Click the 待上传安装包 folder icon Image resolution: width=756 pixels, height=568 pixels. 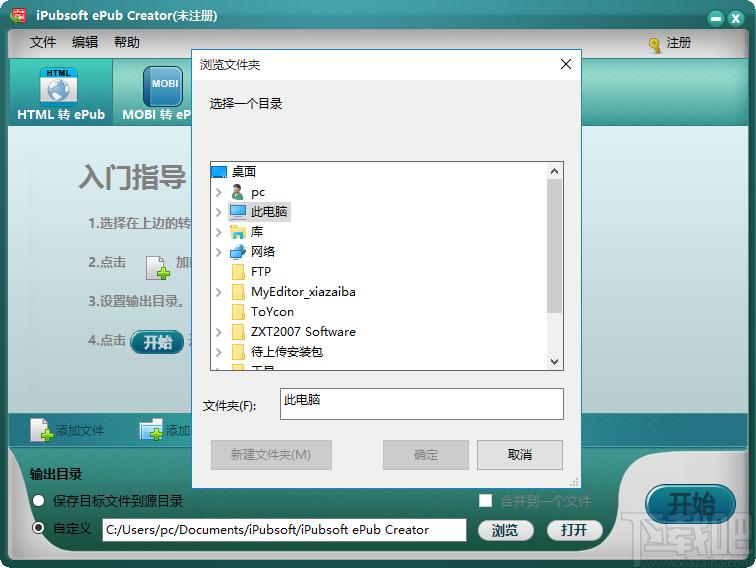pos(238,352)
